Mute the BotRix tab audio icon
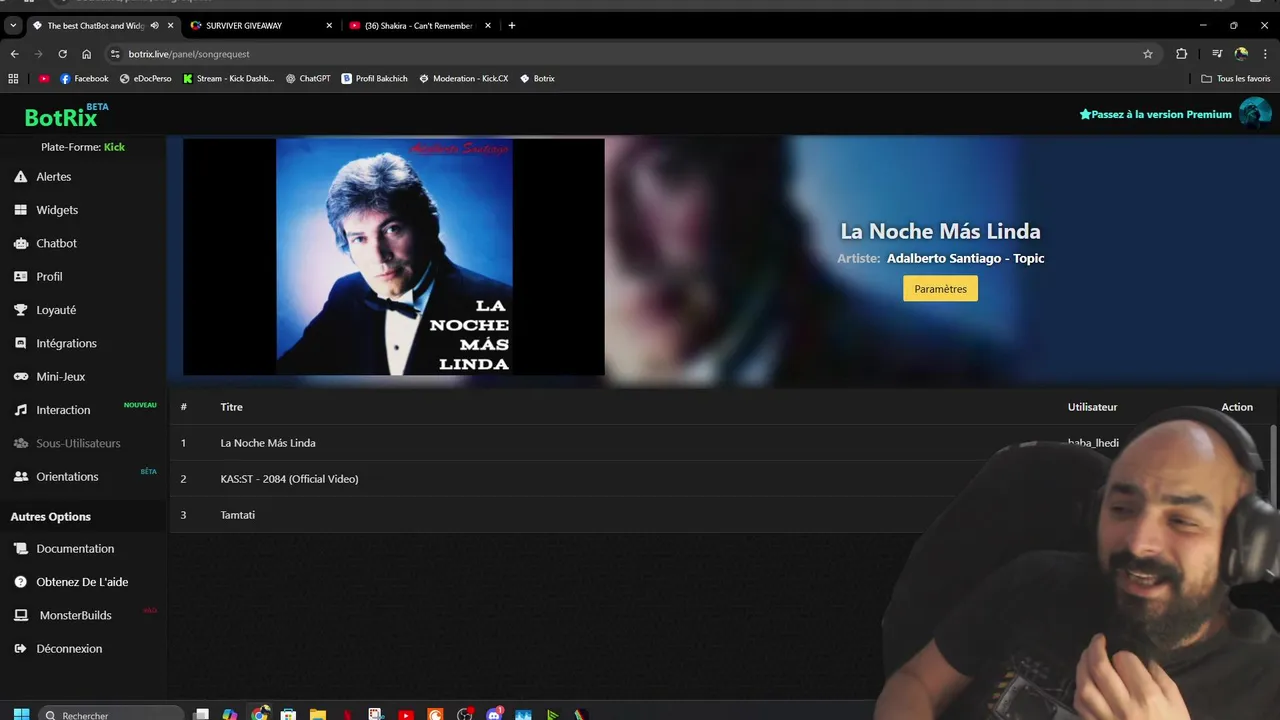The height and width of the screenshot is (720, 1280). (x=154, y=25)
